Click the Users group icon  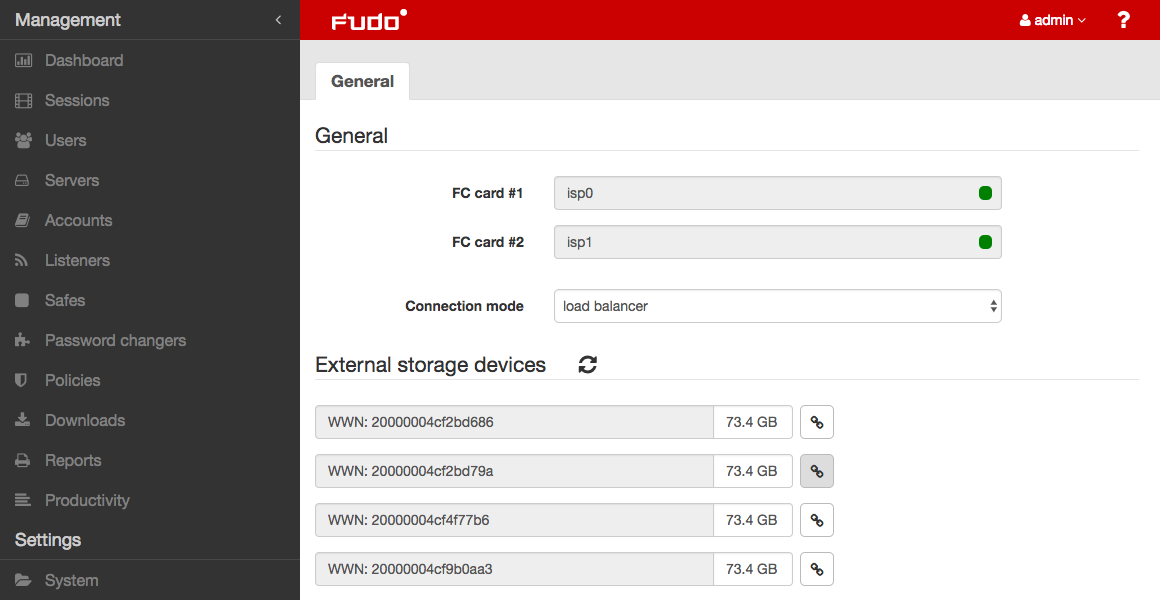tap(23, 141)
